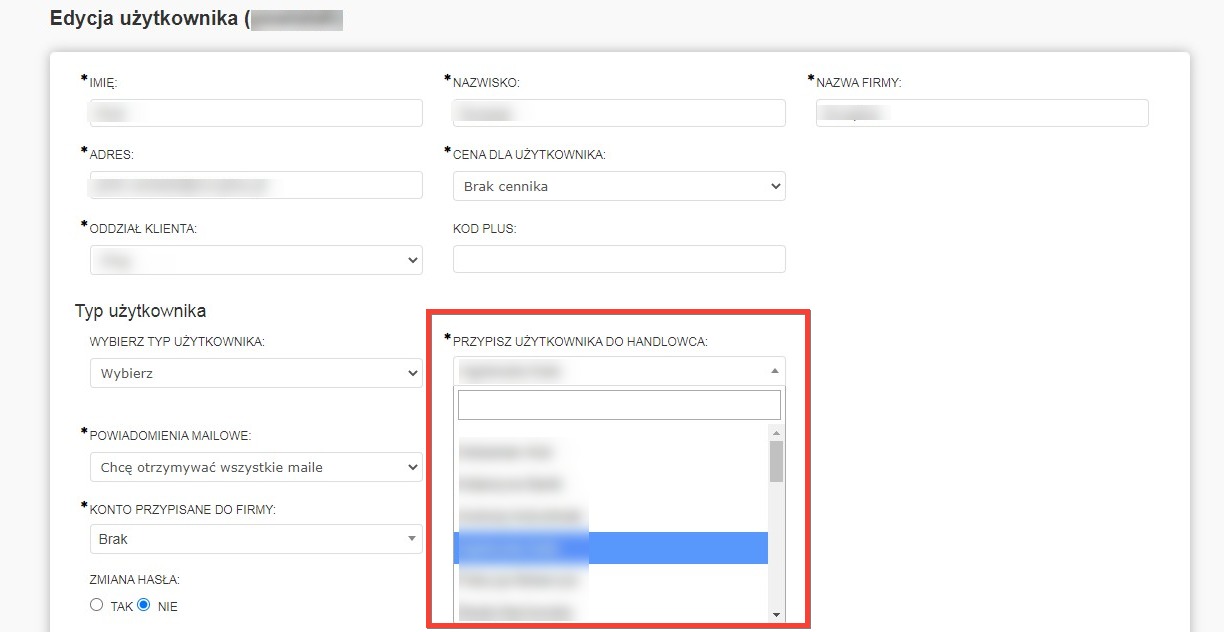Open the CENA DLA UŻYTKOWNIKA dropdown

(x=619, y=186)
